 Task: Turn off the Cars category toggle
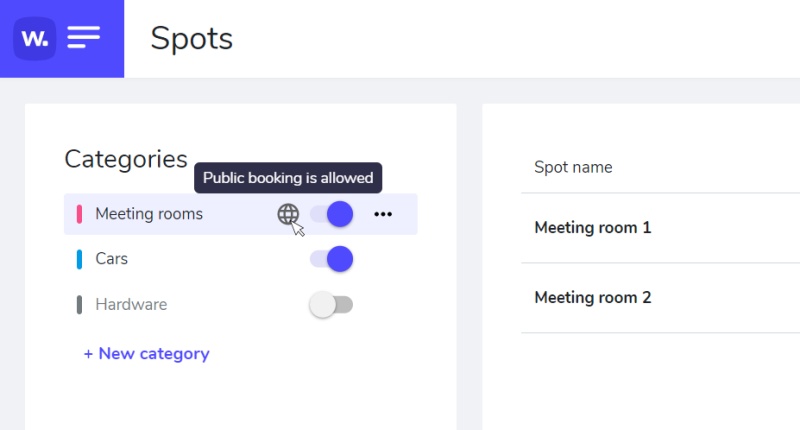332,259
